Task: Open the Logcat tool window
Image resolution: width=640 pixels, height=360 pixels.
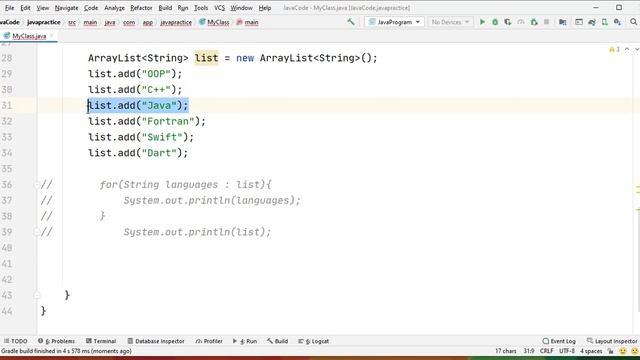Action: tap(313, 341)
